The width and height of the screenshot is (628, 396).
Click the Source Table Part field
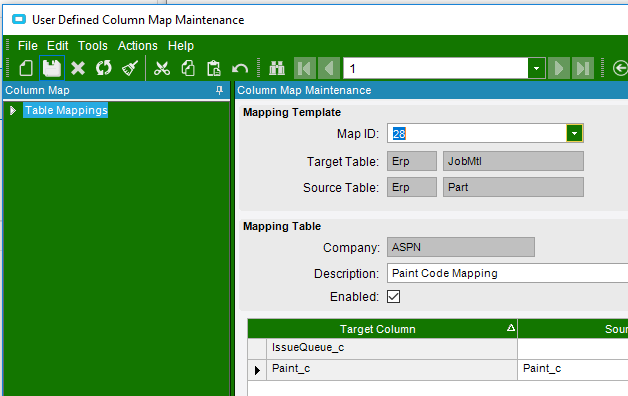pos(513,187)
